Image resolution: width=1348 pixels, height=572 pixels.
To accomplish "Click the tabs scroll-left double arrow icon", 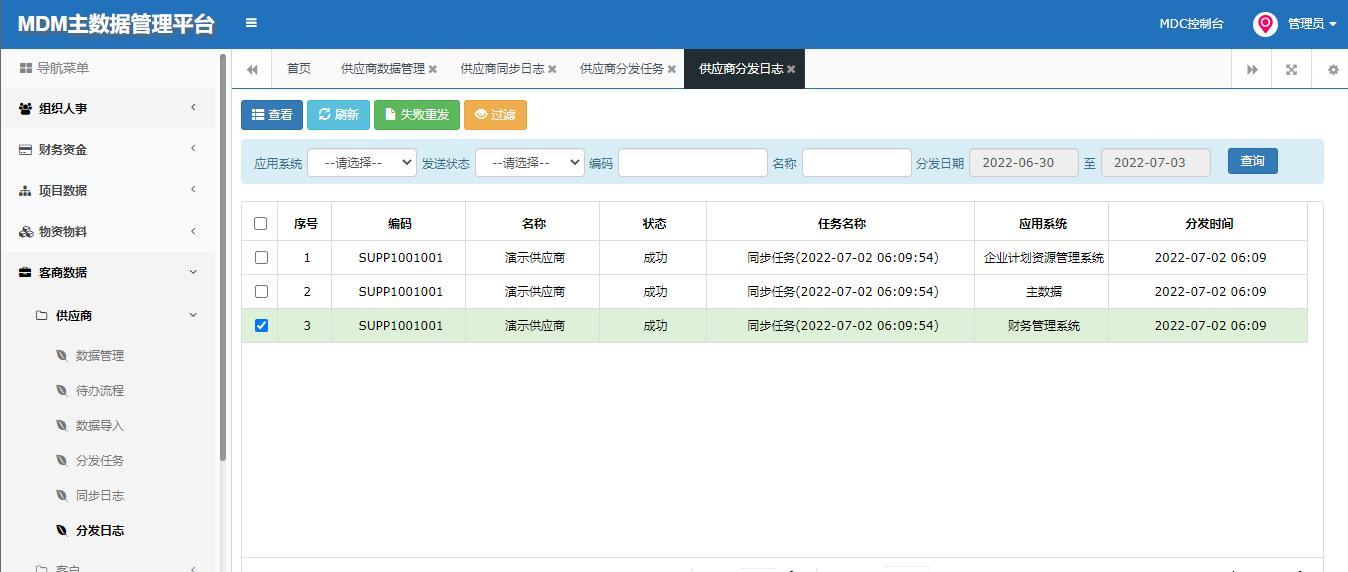I will (252, 69).
